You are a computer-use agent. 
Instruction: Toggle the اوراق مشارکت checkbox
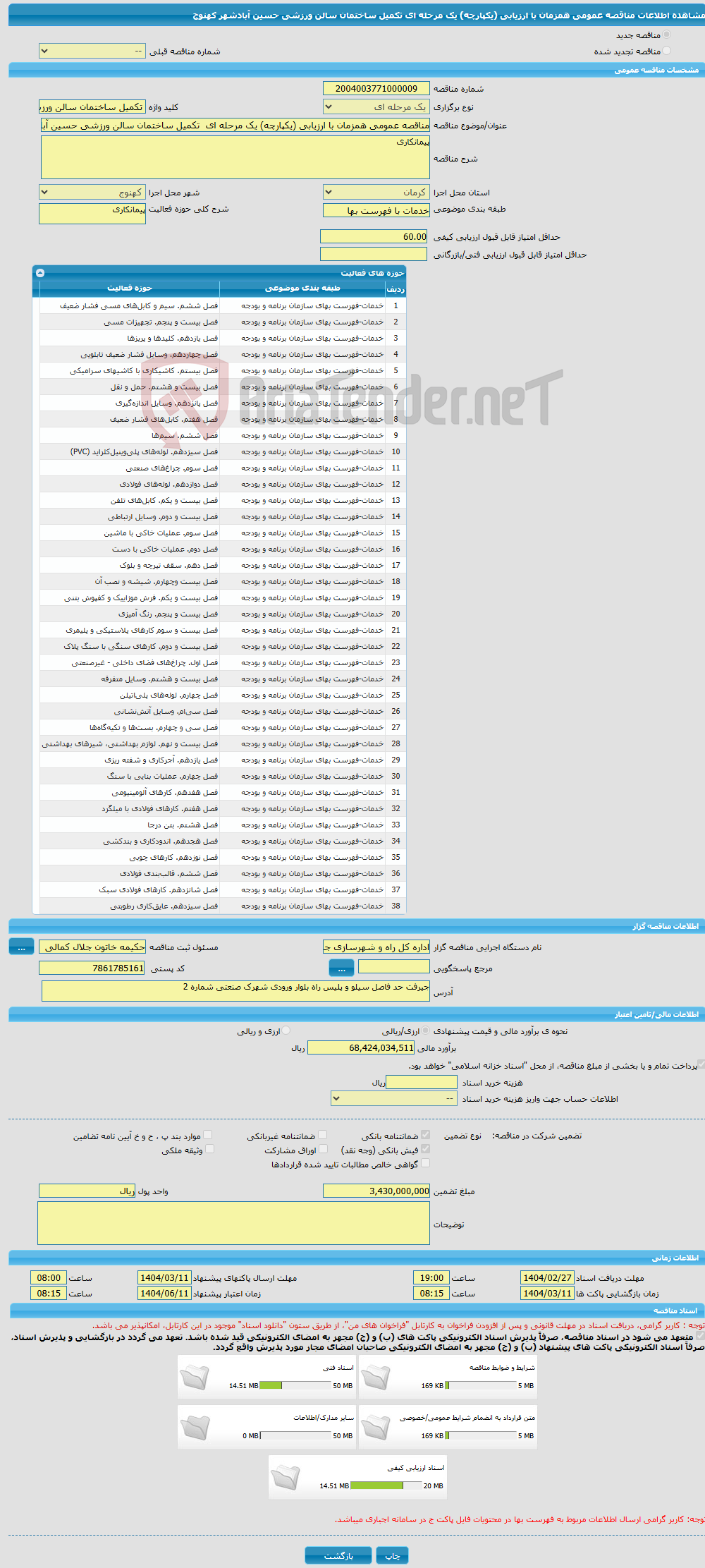(x=322, y=1149)
